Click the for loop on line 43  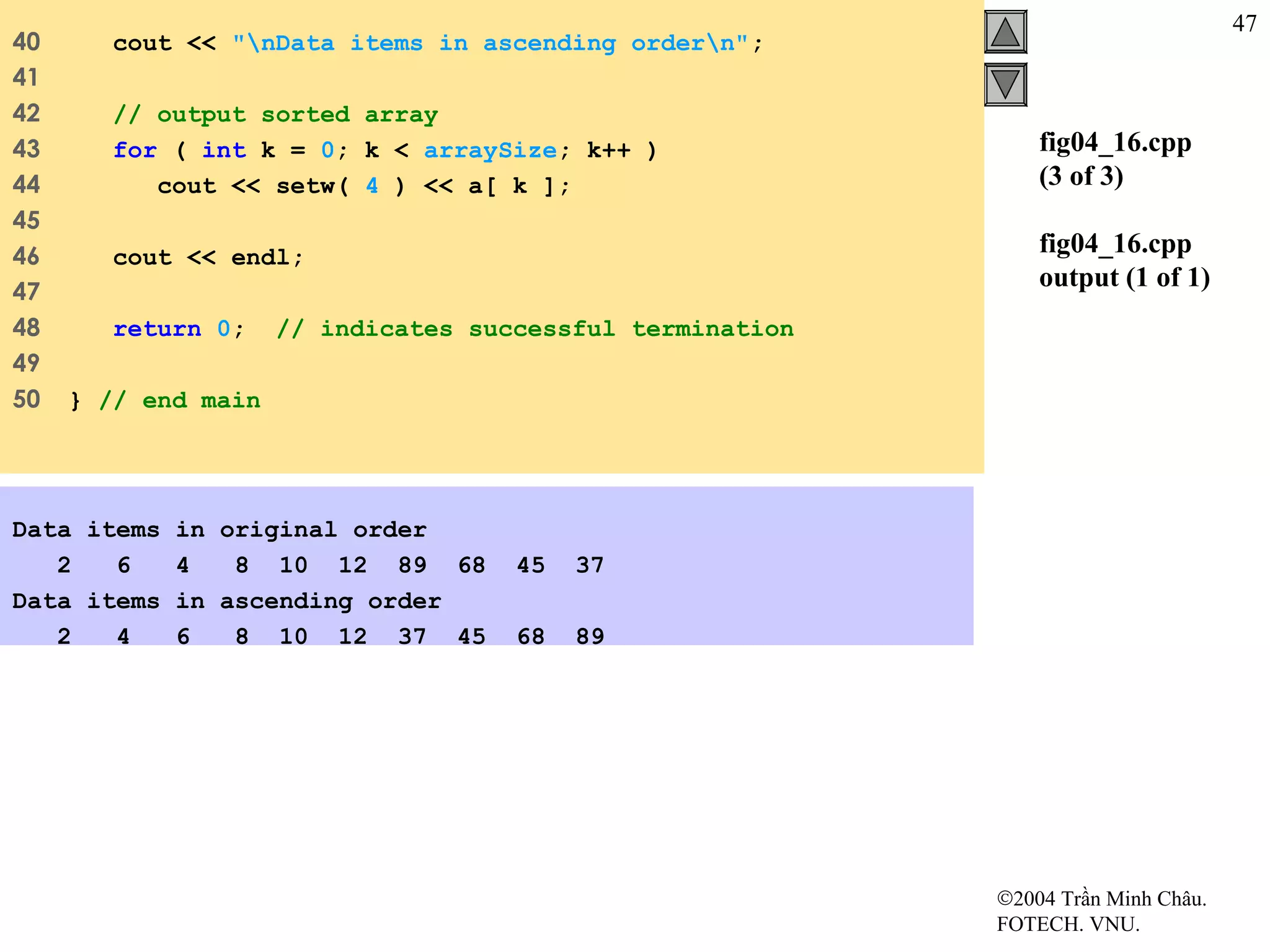coord(384,151)
